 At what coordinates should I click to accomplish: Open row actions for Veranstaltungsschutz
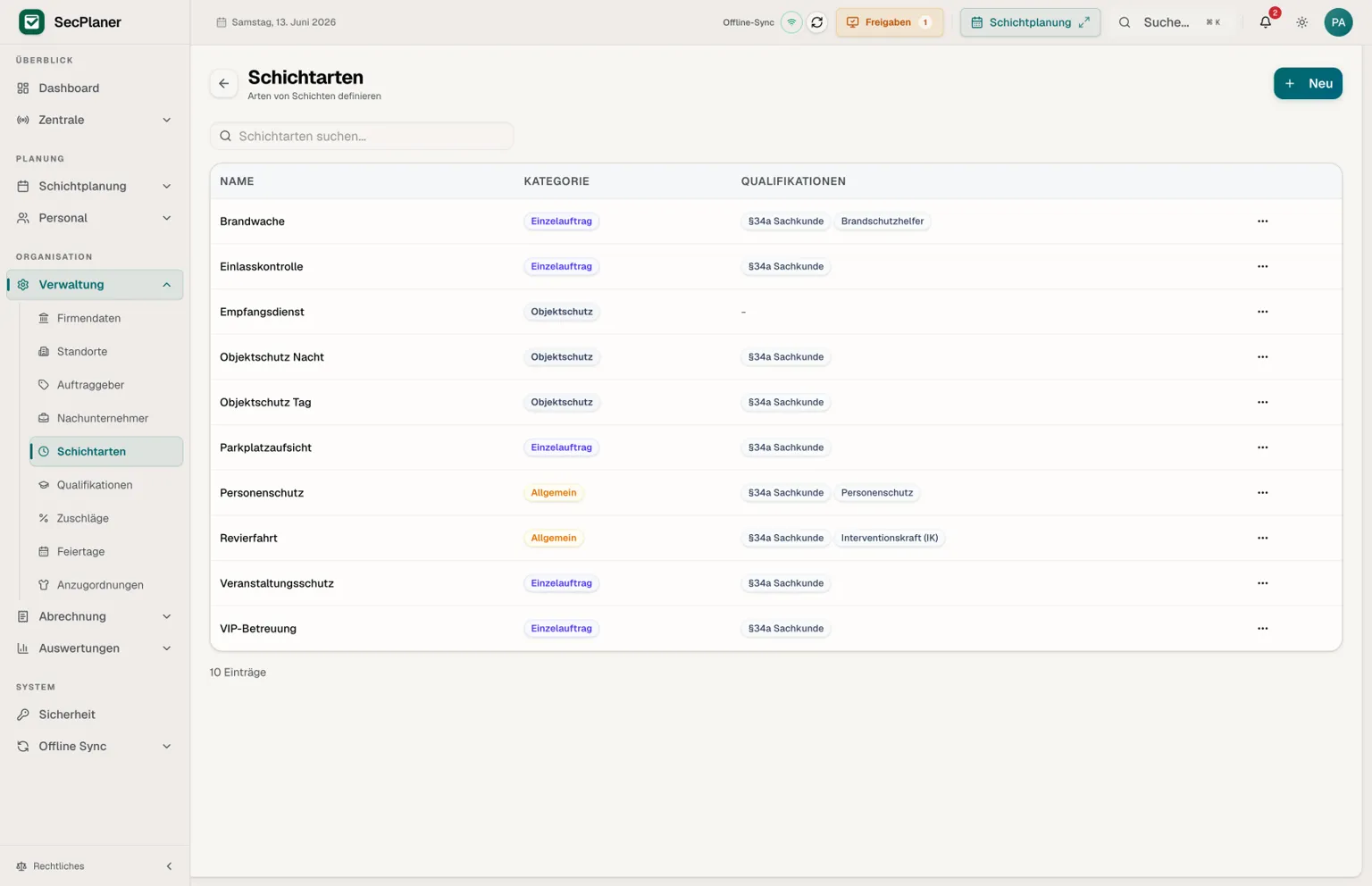pyautogui.click(x=1262, y=583)
